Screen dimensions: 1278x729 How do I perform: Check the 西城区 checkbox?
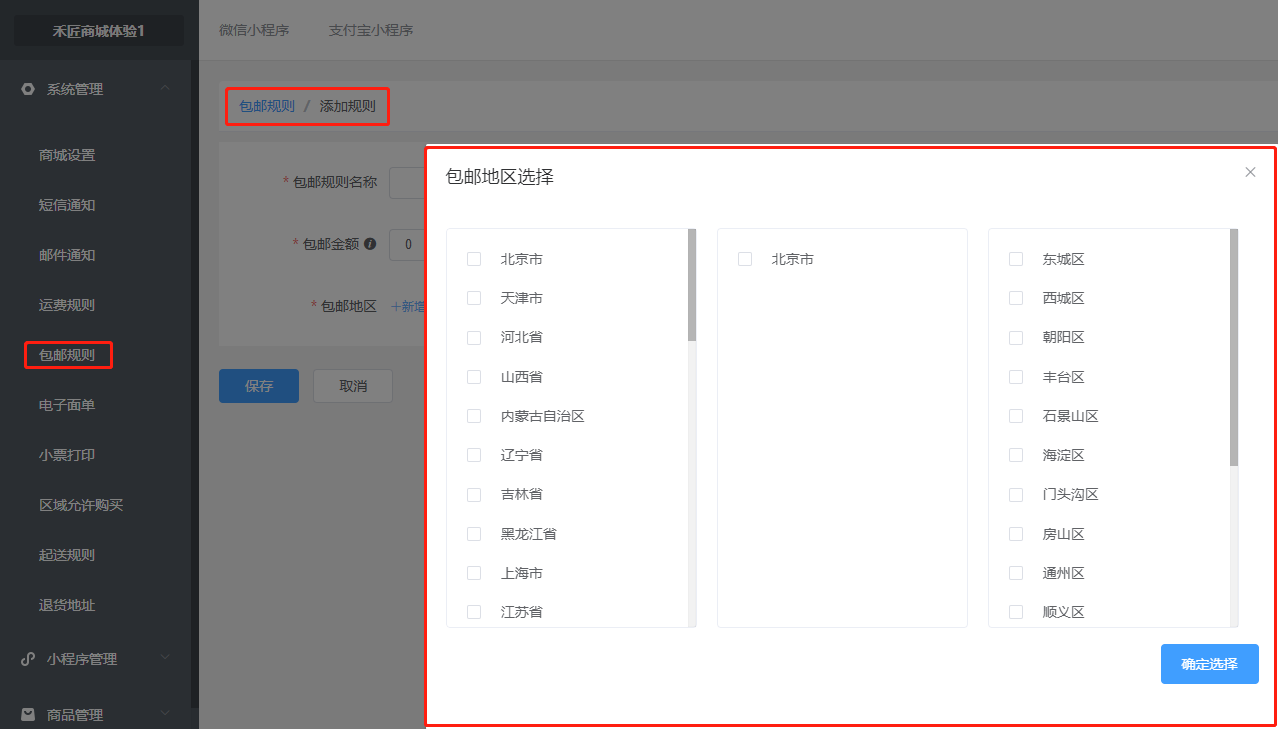point(1016,298)
